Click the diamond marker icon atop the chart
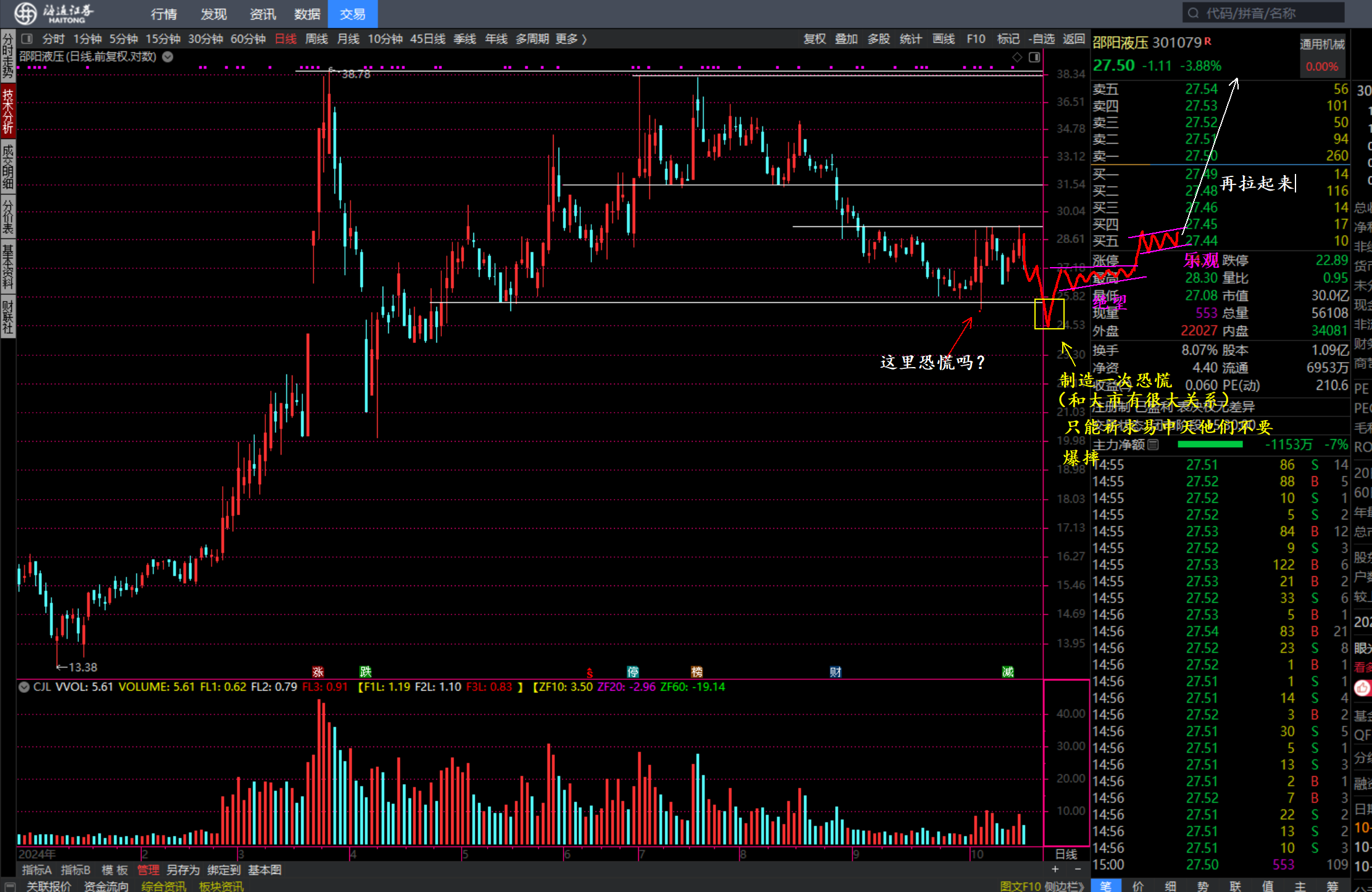 click(1017, 57)
